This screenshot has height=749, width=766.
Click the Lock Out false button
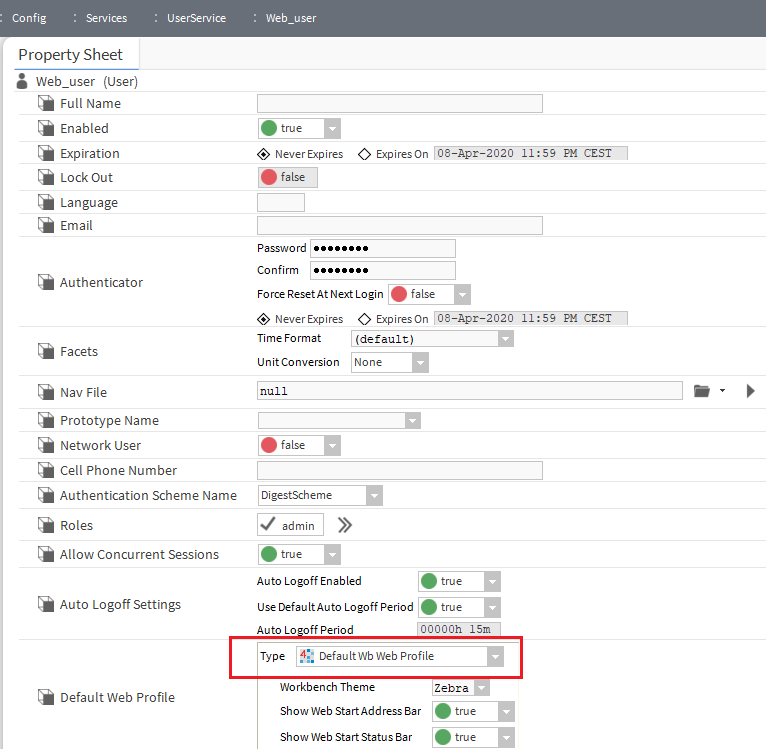287,177
